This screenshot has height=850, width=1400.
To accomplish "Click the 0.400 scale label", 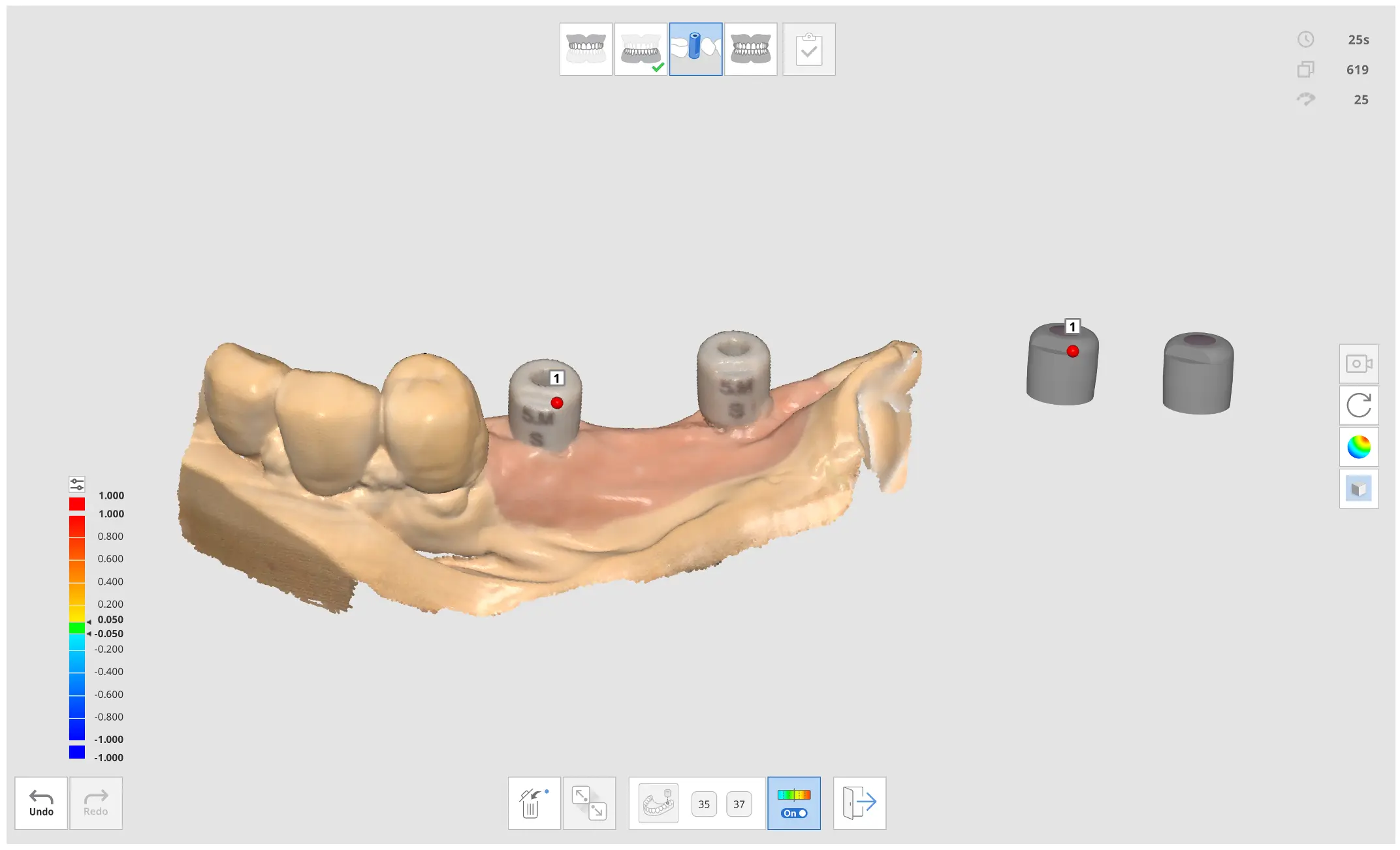I will click(110, 581).
